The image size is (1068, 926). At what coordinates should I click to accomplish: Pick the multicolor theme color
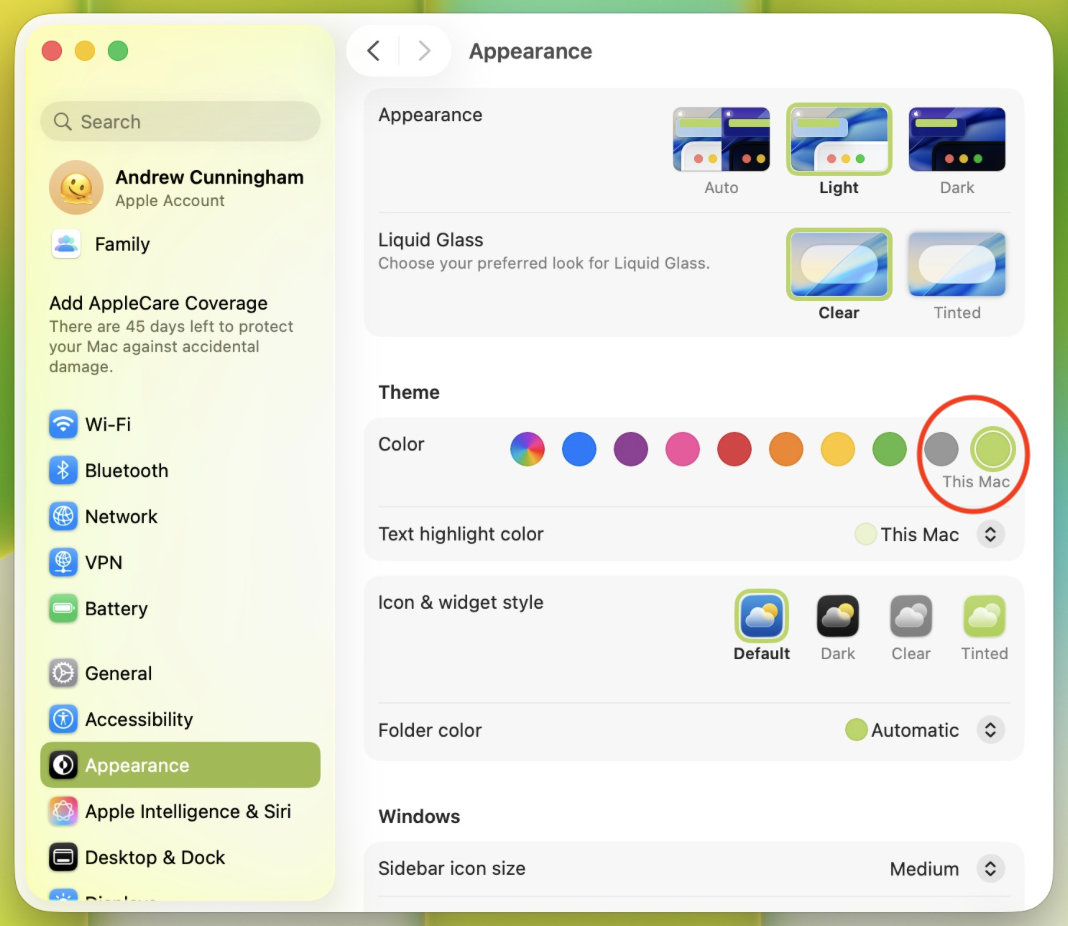pyautogui.click(x=527, y=449)
